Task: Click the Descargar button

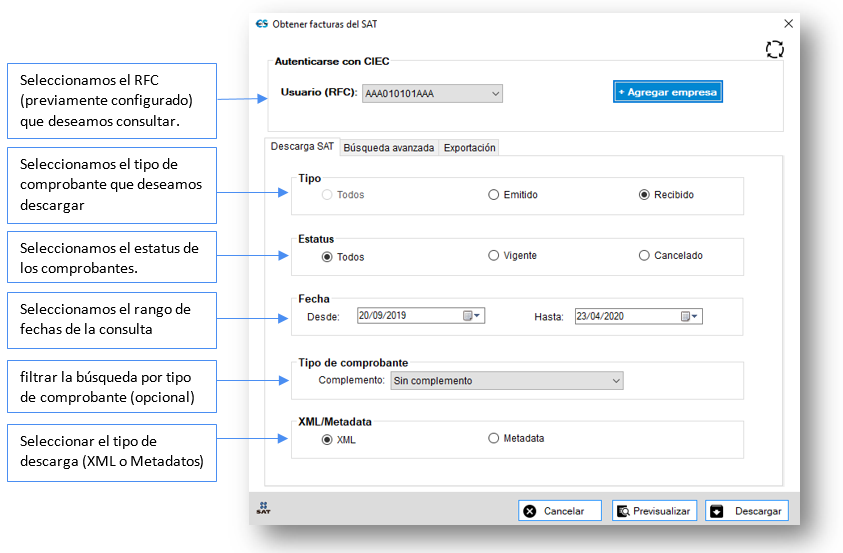Action: click(x=747, y=511)
